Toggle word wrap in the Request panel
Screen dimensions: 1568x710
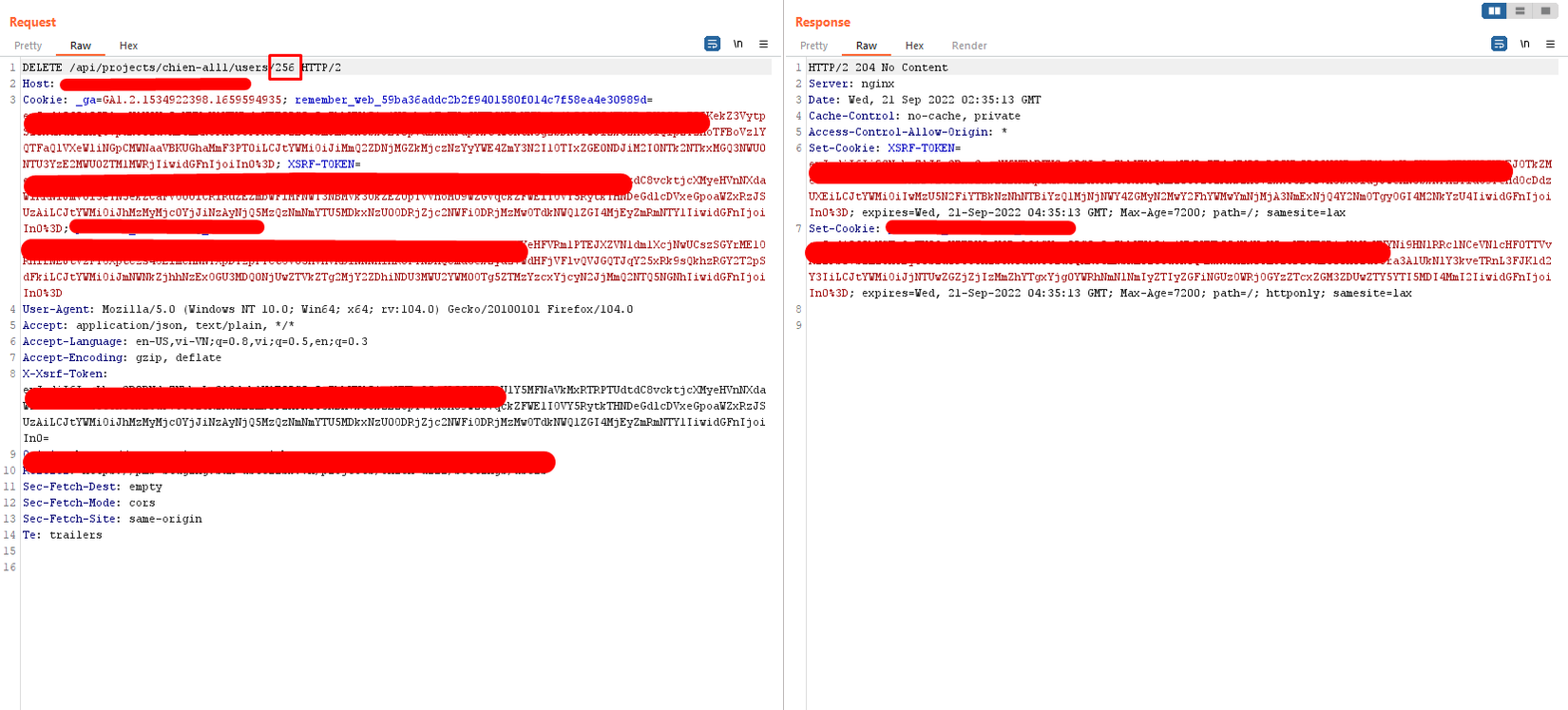[712, 44]
